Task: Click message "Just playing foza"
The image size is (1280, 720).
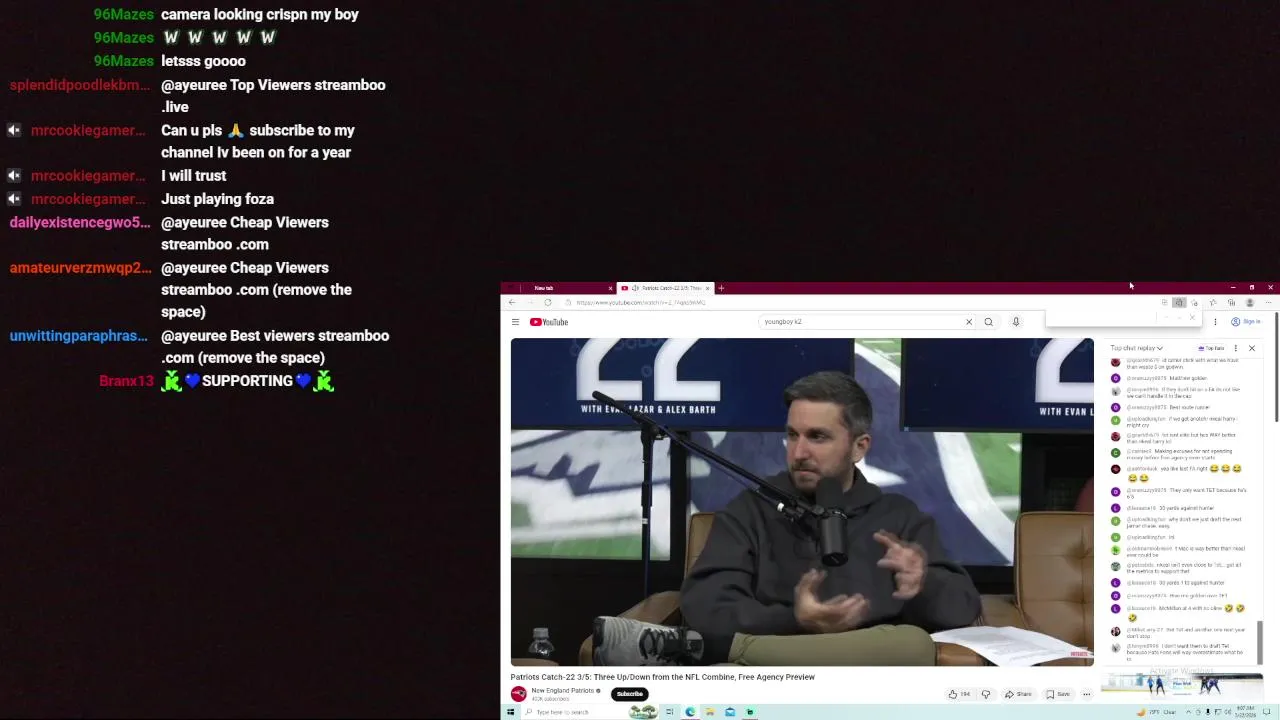Action: 217,199
